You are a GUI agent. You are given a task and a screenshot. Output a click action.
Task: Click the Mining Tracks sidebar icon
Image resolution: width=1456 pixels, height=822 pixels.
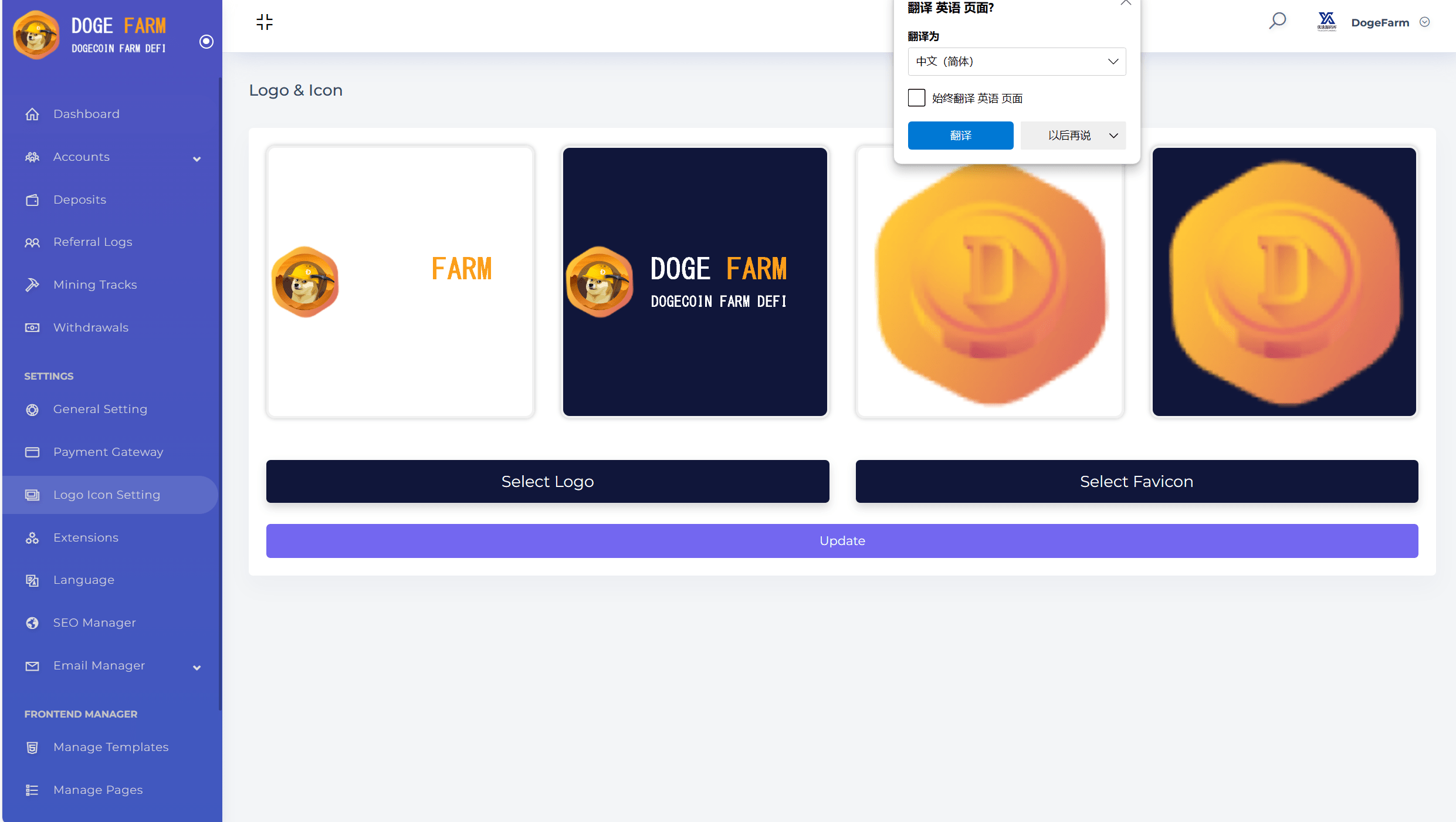32,285
